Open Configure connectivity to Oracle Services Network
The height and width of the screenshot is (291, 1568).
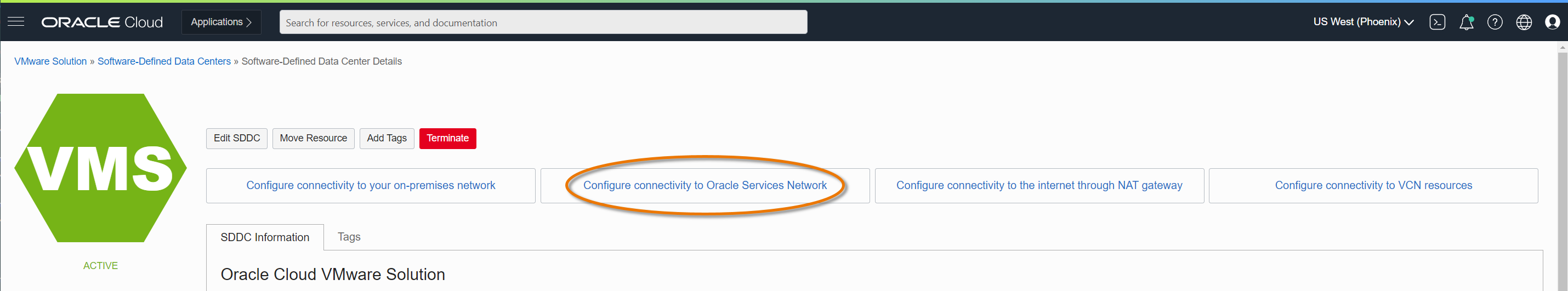tap(705, 186)
